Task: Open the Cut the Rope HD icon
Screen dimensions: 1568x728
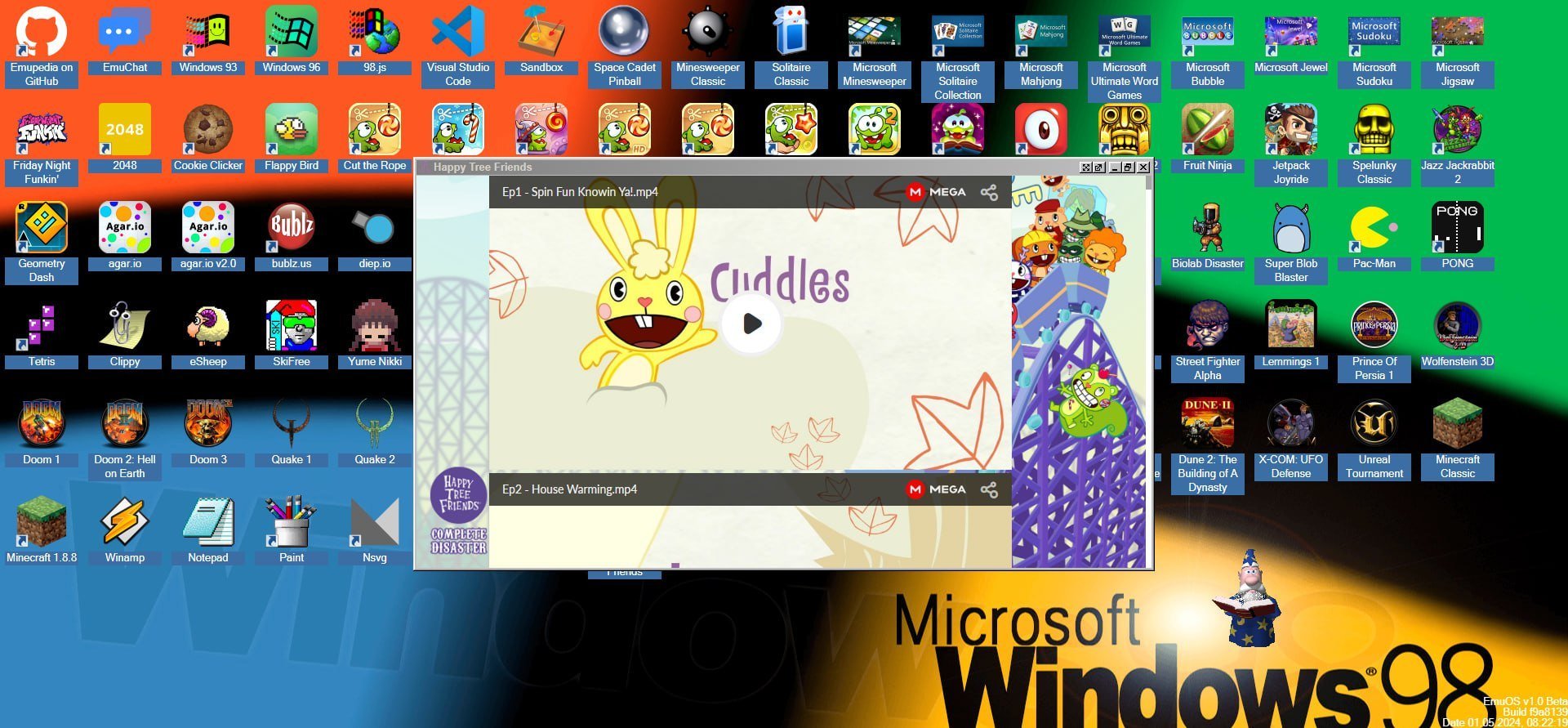Action: (625, 129)
